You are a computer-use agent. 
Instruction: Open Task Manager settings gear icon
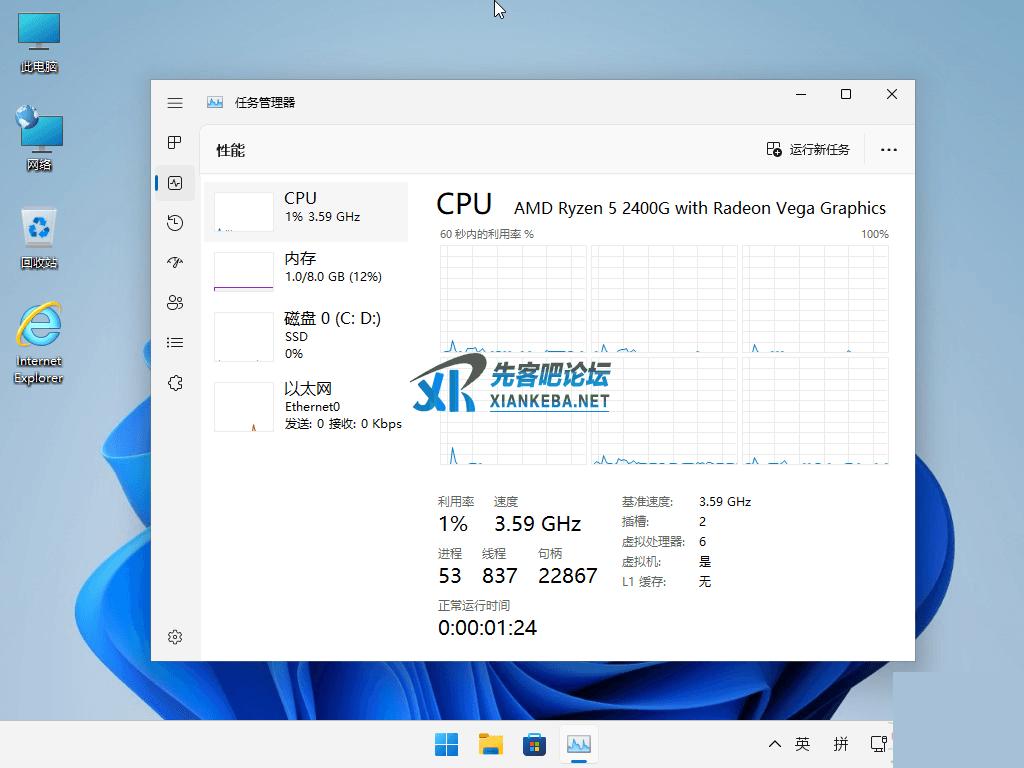click(x=175, y=637)
